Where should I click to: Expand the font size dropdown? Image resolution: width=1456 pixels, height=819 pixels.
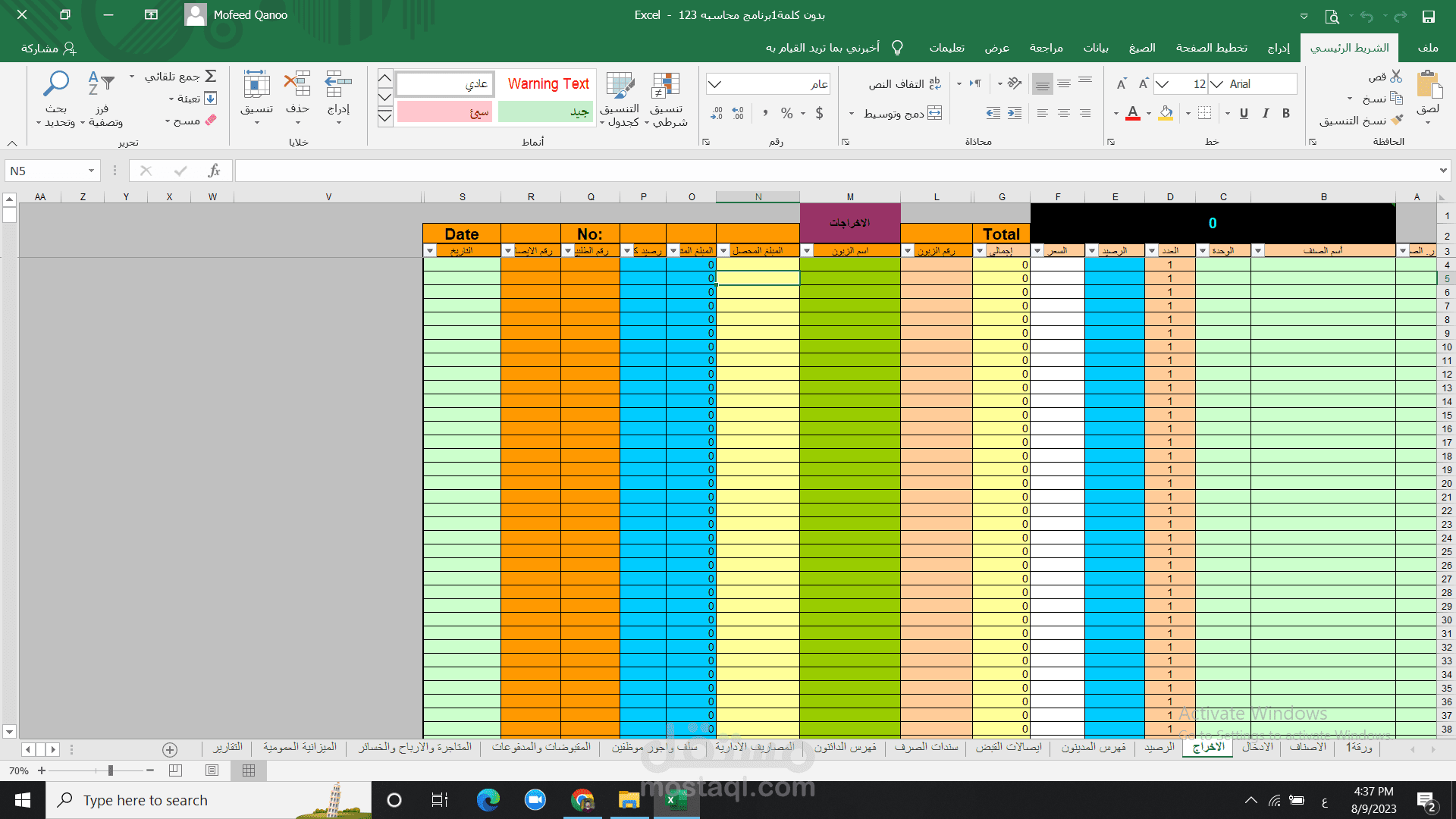coord(1163,84)
